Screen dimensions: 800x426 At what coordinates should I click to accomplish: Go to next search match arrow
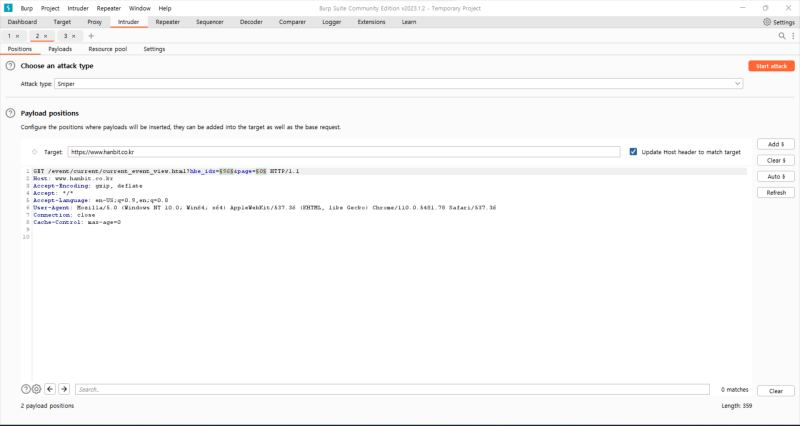pos(64,389)
